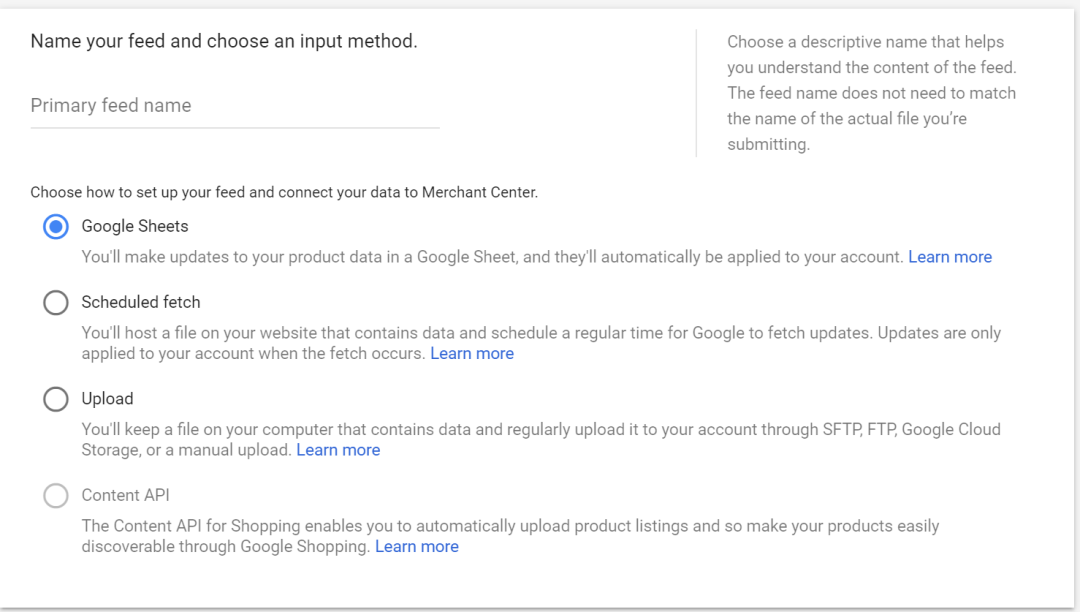
Task: Open Learn more link for Content API
Action: (417, 546)
